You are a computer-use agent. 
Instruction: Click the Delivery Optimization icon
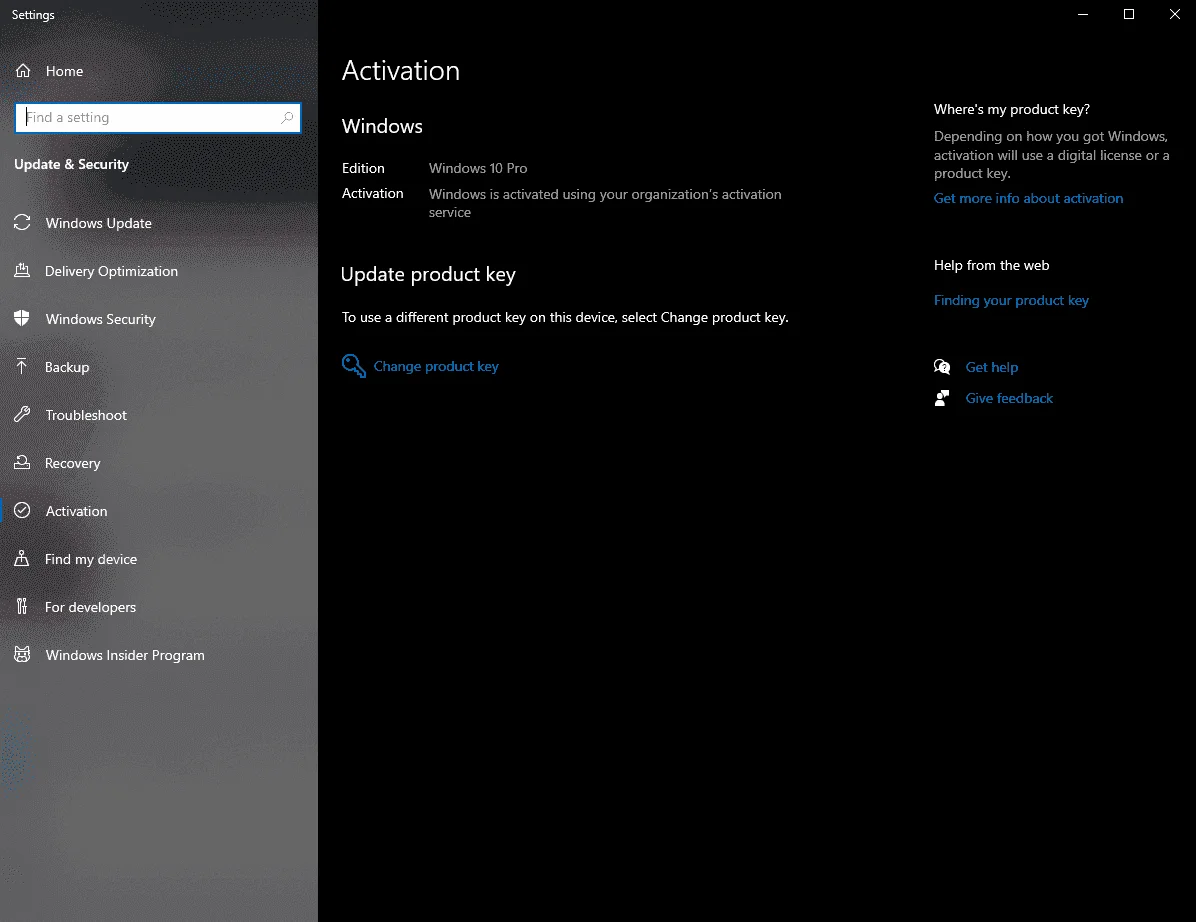(22, 271)
